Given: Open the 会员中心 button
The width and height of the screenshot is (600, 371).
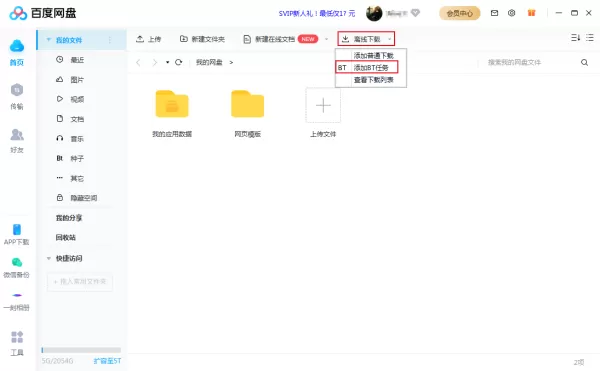Looking at the screenshot, I should pyautogui.click(x=460, y=13).
